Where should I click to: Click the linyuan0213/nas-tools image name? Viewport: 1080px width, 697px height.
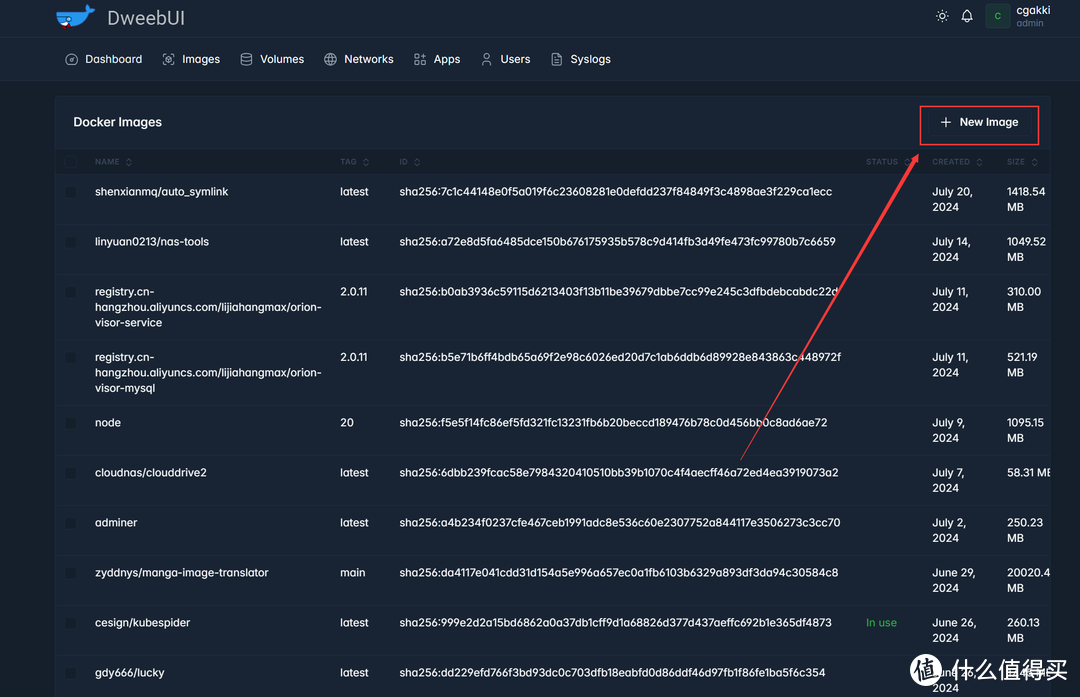tap(152, 242)
